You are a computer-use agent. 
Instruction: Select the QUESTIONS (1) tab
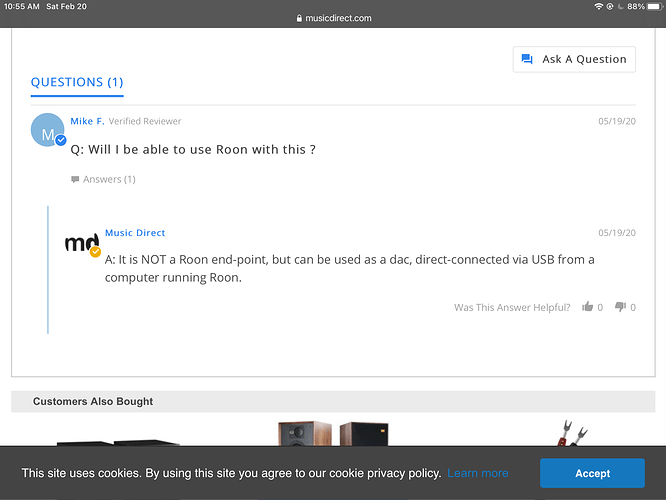[77, 82]
